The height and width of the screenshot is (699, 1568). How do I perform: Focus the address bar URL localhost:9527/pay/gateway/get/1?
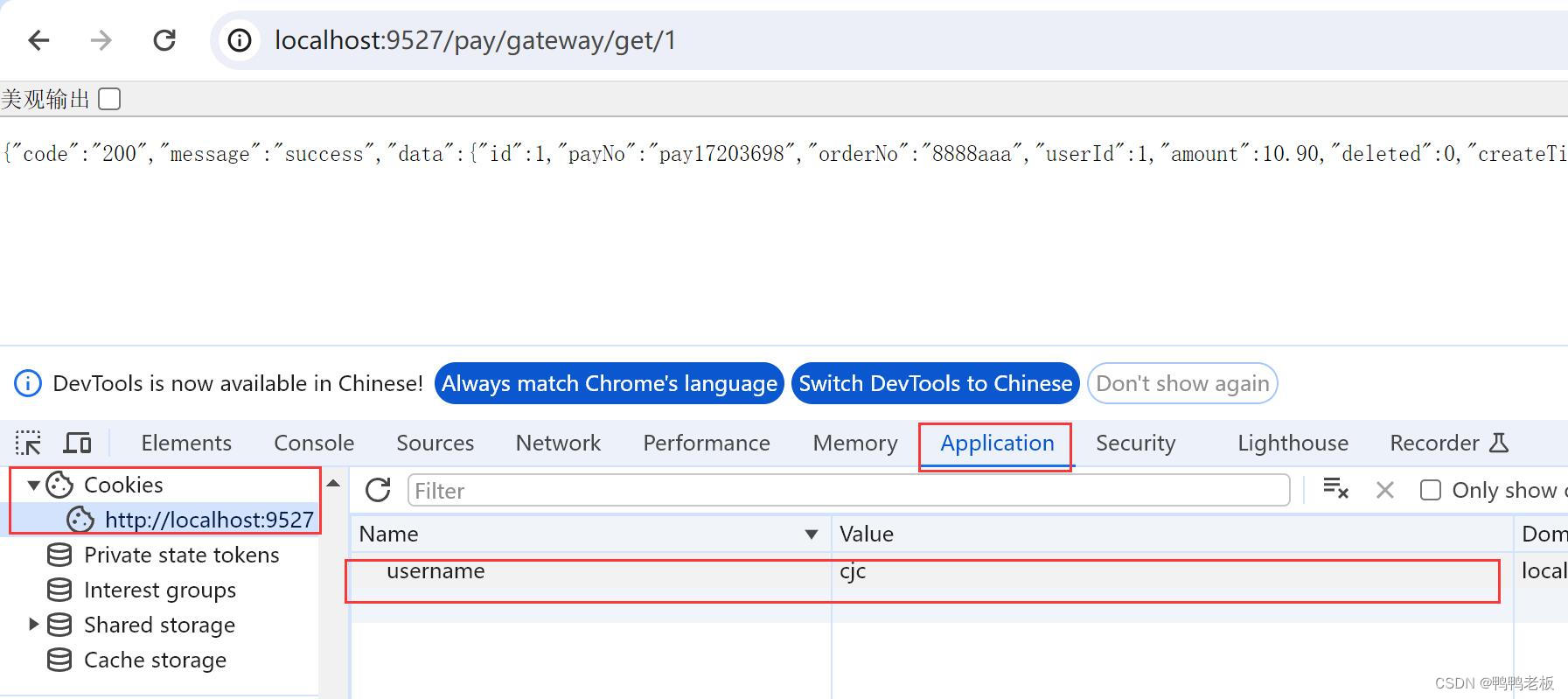[475, 40]
